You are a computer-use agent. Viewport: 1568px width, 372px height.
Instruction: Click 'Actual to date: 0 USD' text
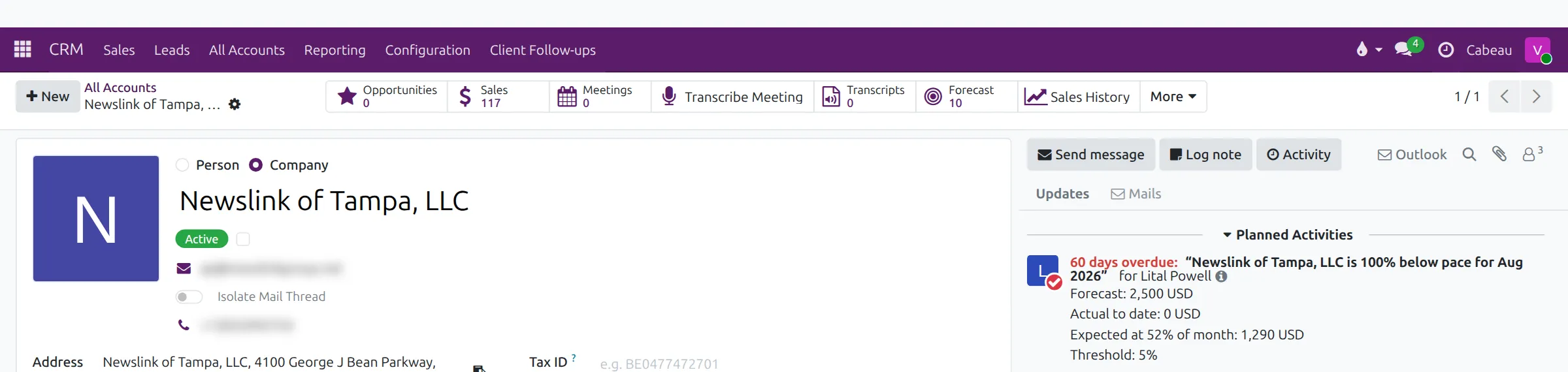coord(1135,314)
